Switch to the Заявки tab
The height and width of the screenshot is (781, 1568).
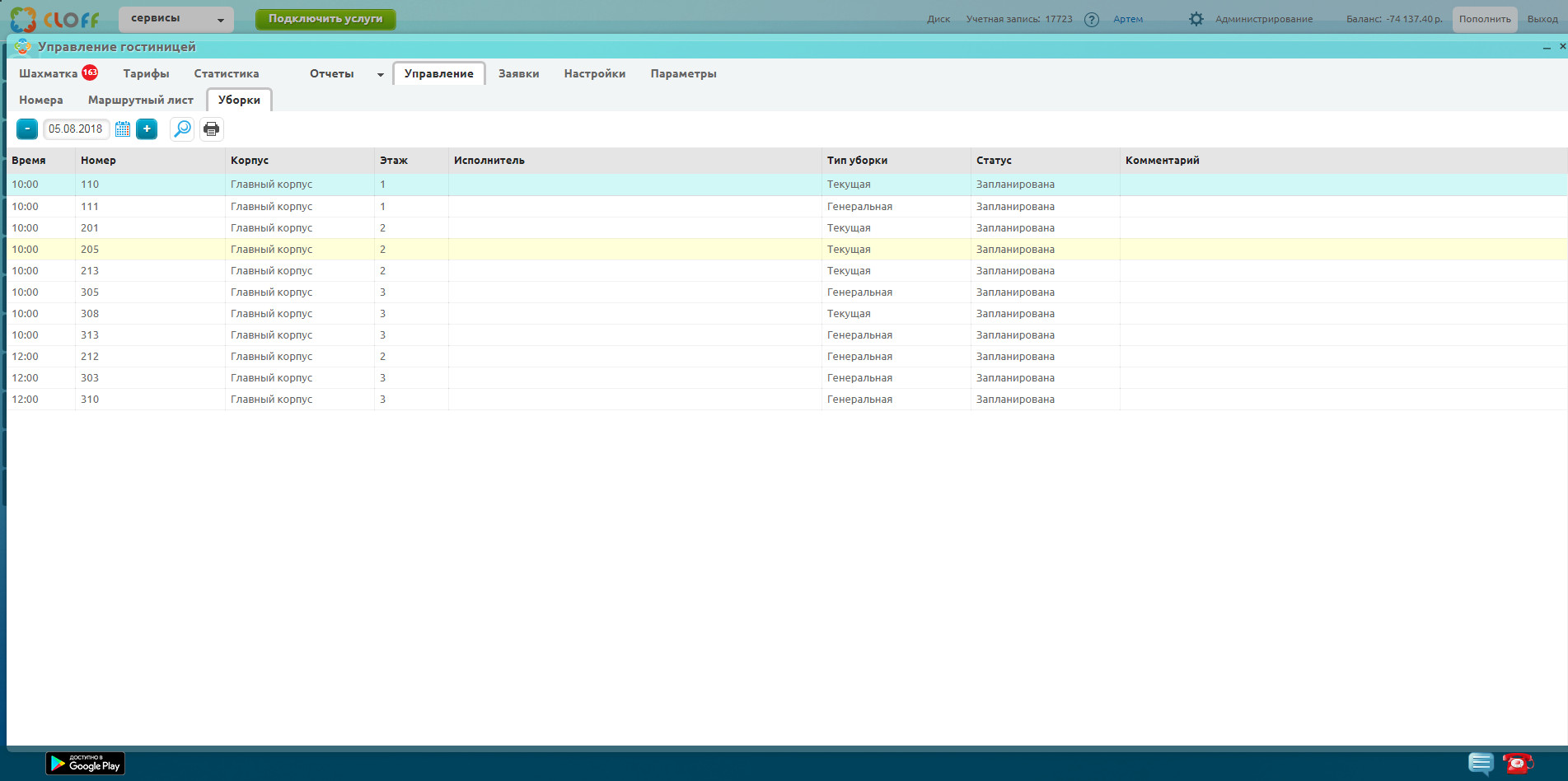pyautogui.click(x=519, y=73)
